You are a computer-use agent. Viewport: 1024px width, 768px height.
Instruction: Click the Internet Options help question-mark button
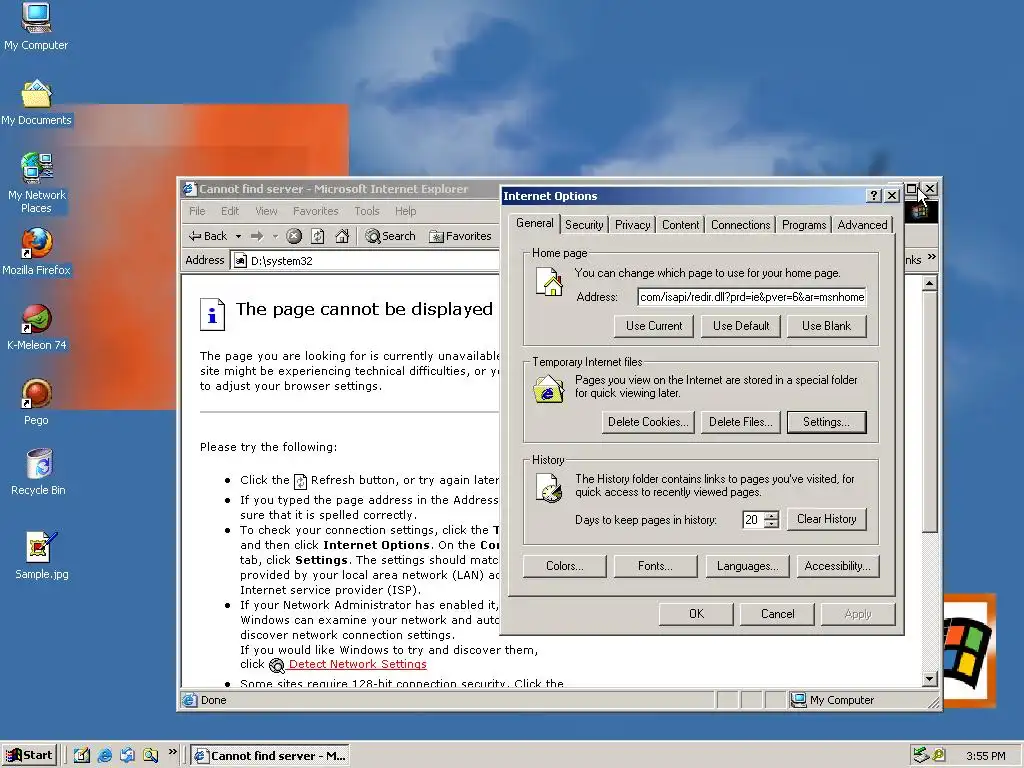pyautogui.click(x=873, y=195)
